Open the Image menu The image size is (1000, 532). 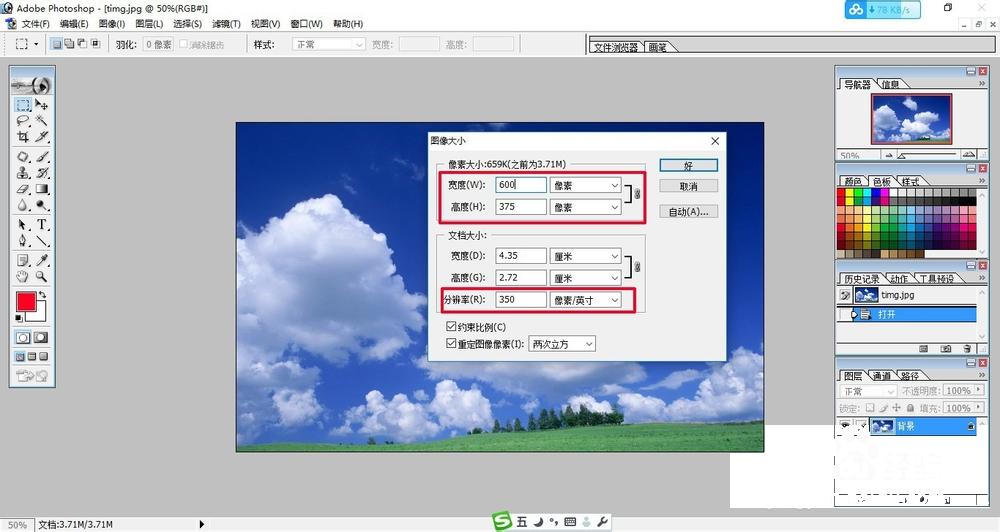[x=112, y=24]
